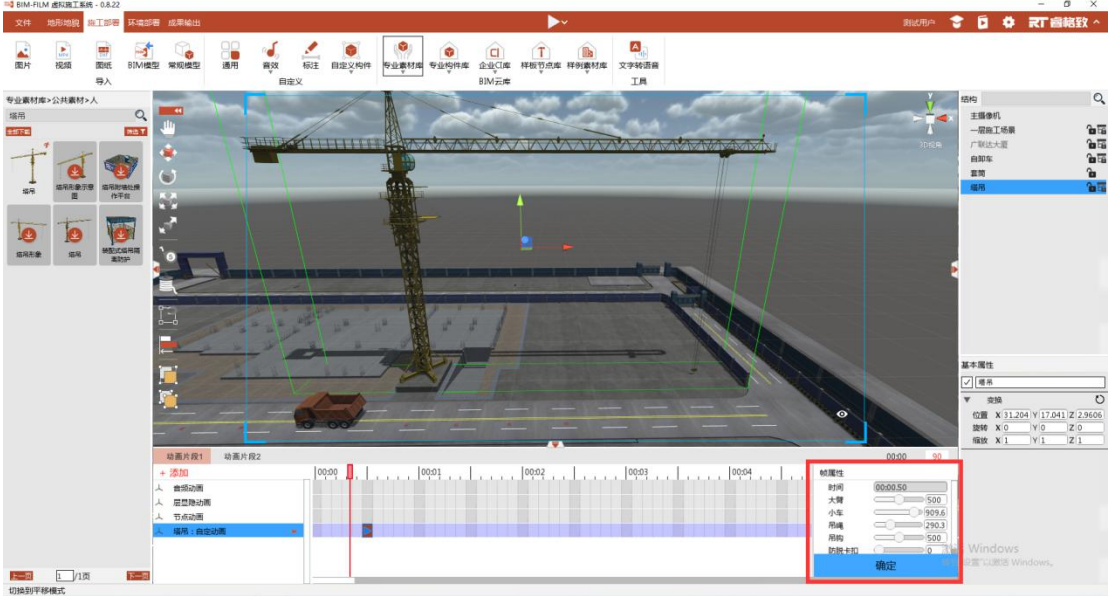Click the search icon in structure panel
Screen dimensions: 1112x596
pos(1099,99)
